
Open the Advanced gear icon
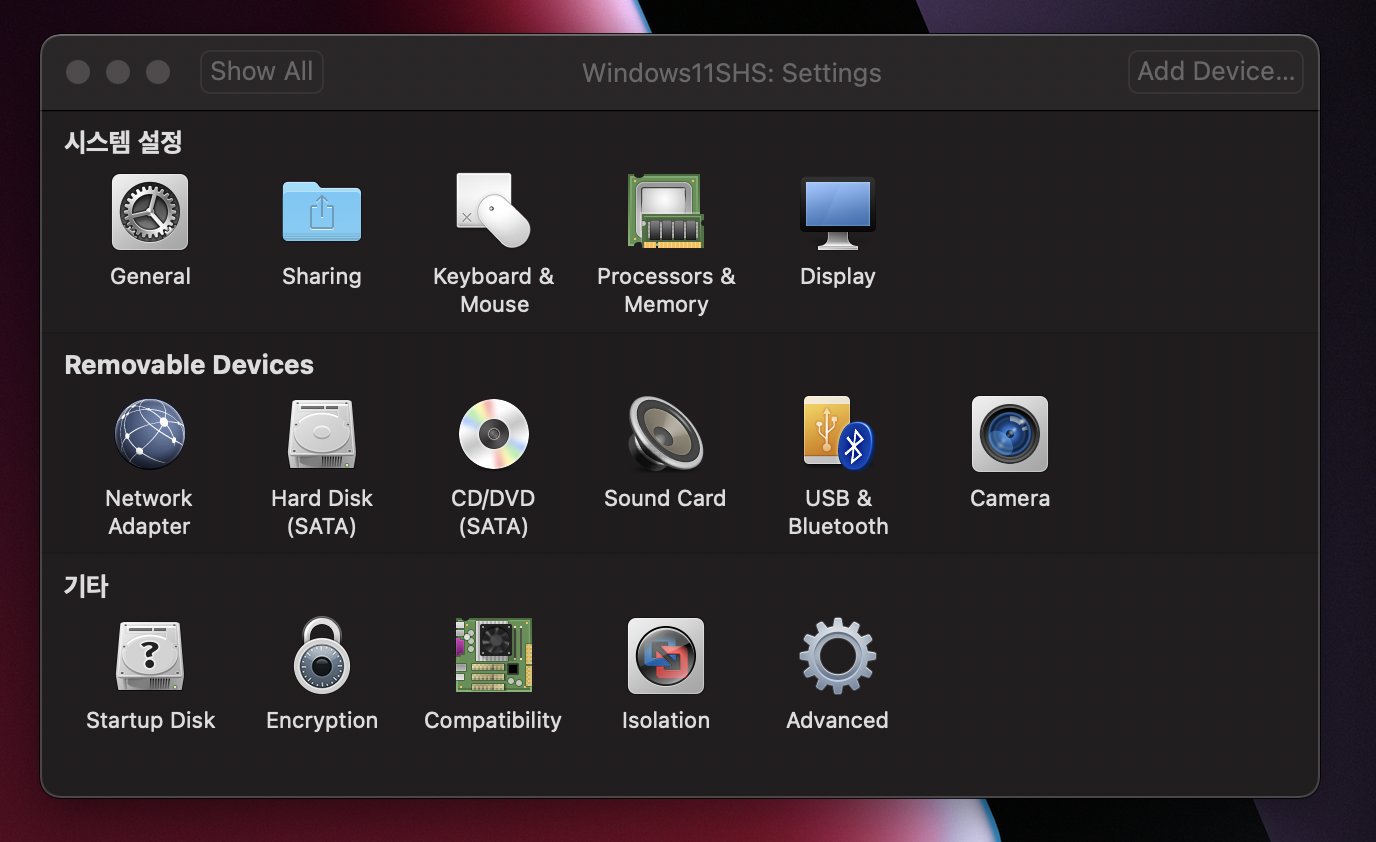click(x=838, y=656)
